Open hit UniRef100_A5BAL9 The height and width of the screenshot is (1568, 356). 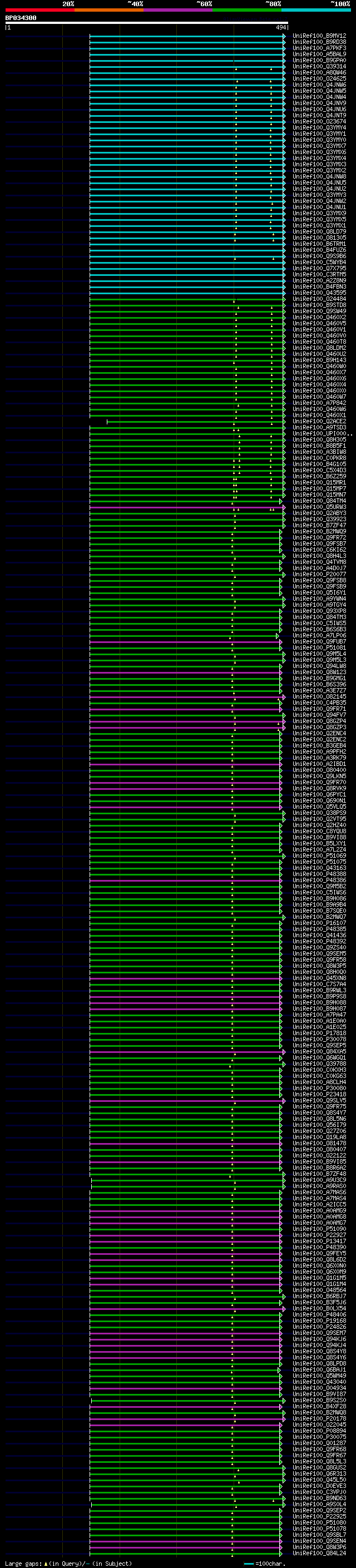(x=319, y=54)
